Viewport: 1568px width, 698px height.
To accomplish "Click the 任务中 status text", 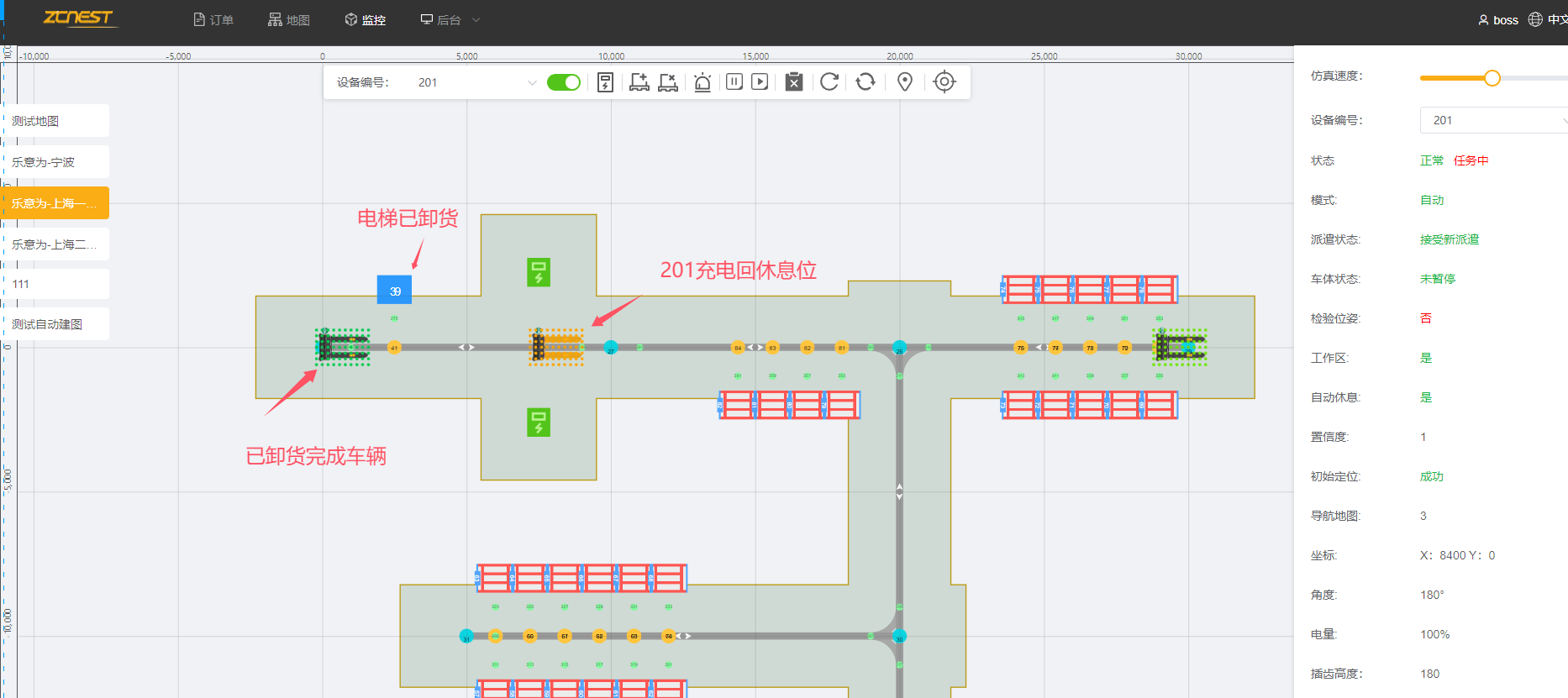I will pos(1471,160).
